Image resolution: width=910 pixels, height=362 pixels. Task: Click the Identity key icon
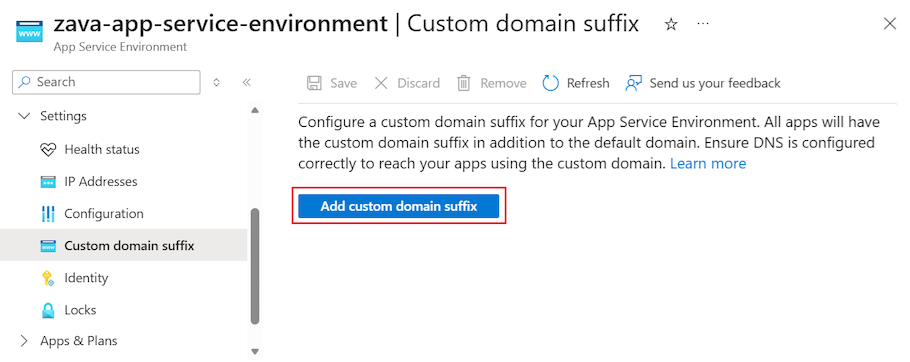48,278
